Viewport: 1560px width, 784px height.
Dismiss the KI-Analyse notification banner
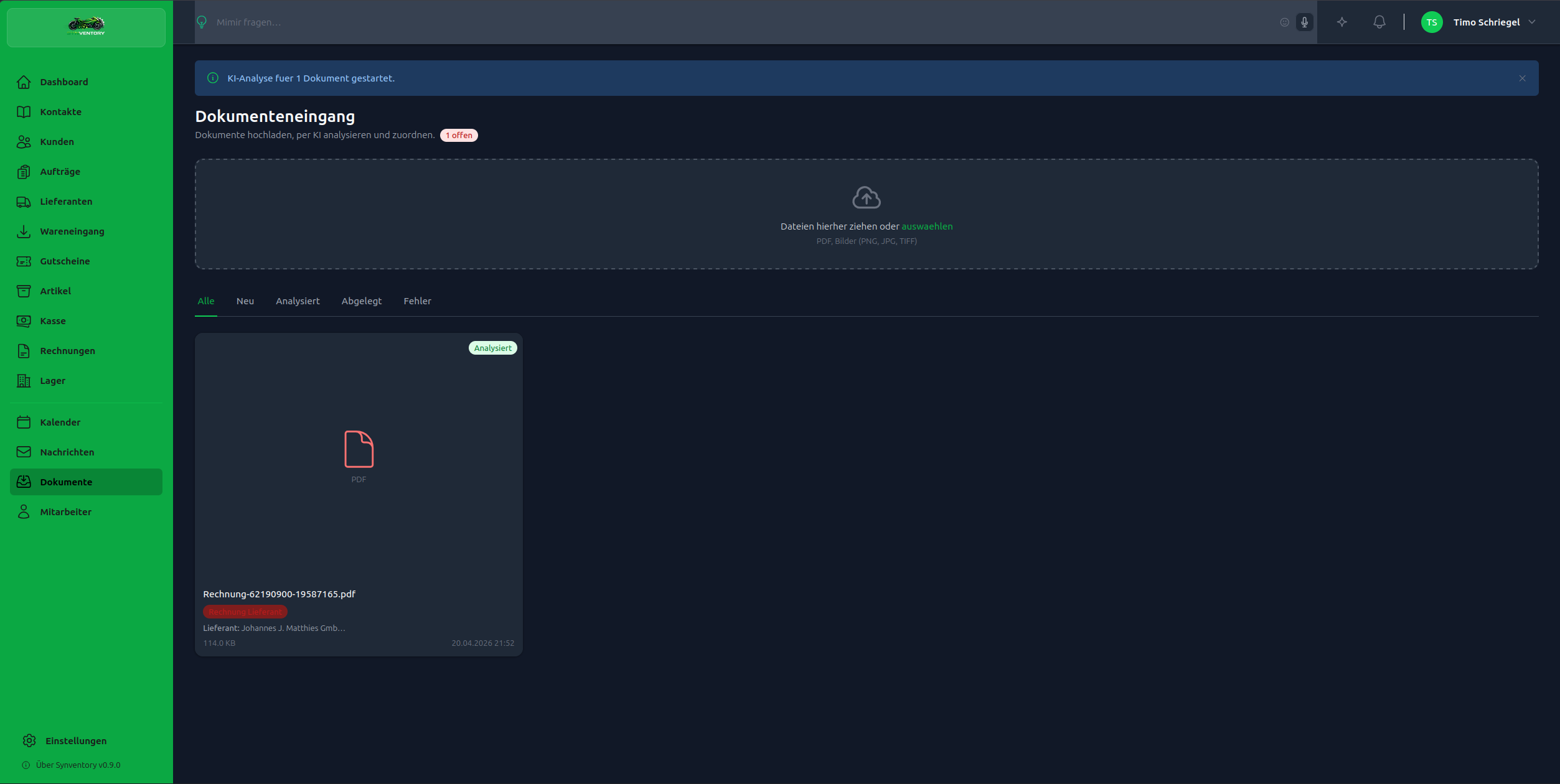coord(1522,78)
